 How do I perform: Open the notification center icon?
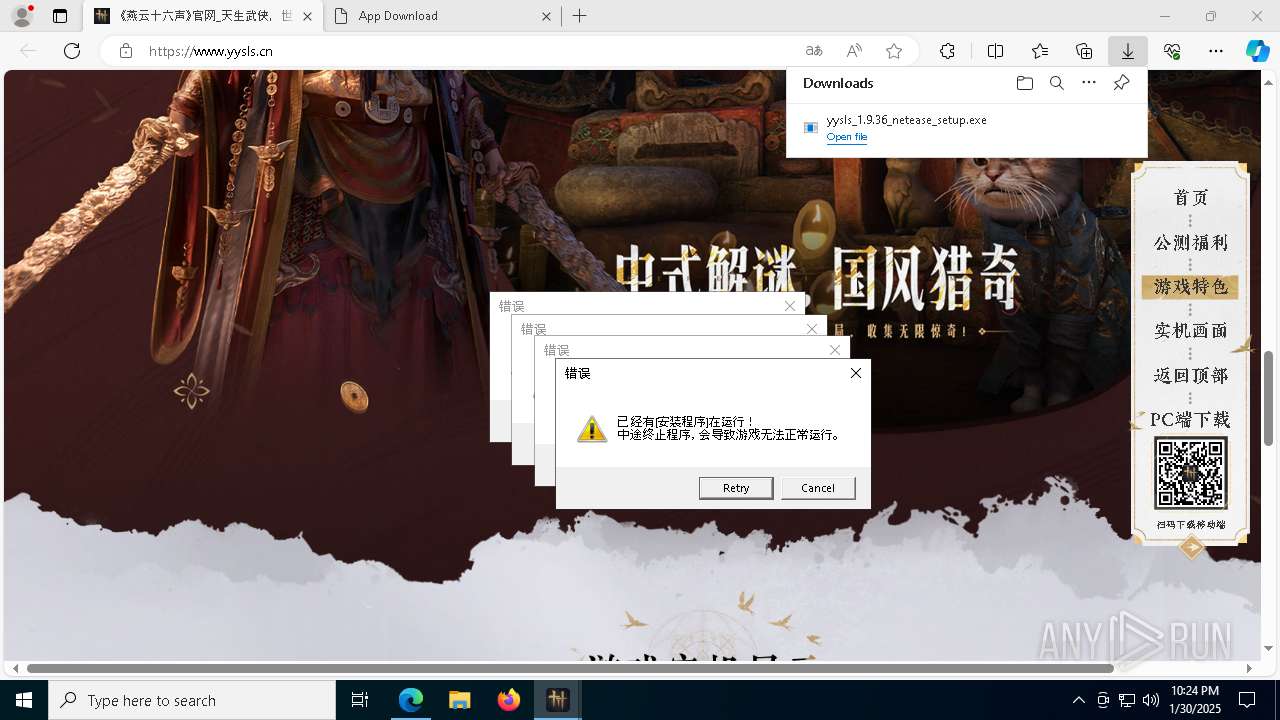tap(1247, 700)
